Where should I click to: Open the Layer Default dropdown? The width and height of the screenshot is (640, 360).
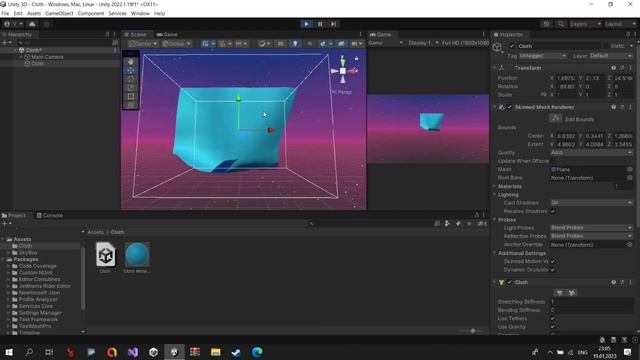[x=611, y=56]
